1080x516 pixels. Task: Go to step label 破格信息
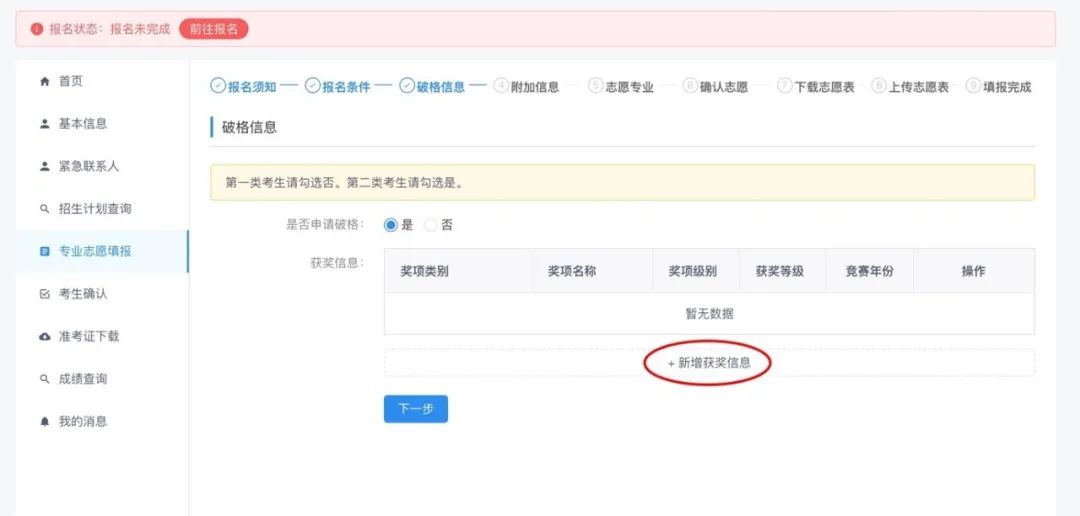click(441, 87)
